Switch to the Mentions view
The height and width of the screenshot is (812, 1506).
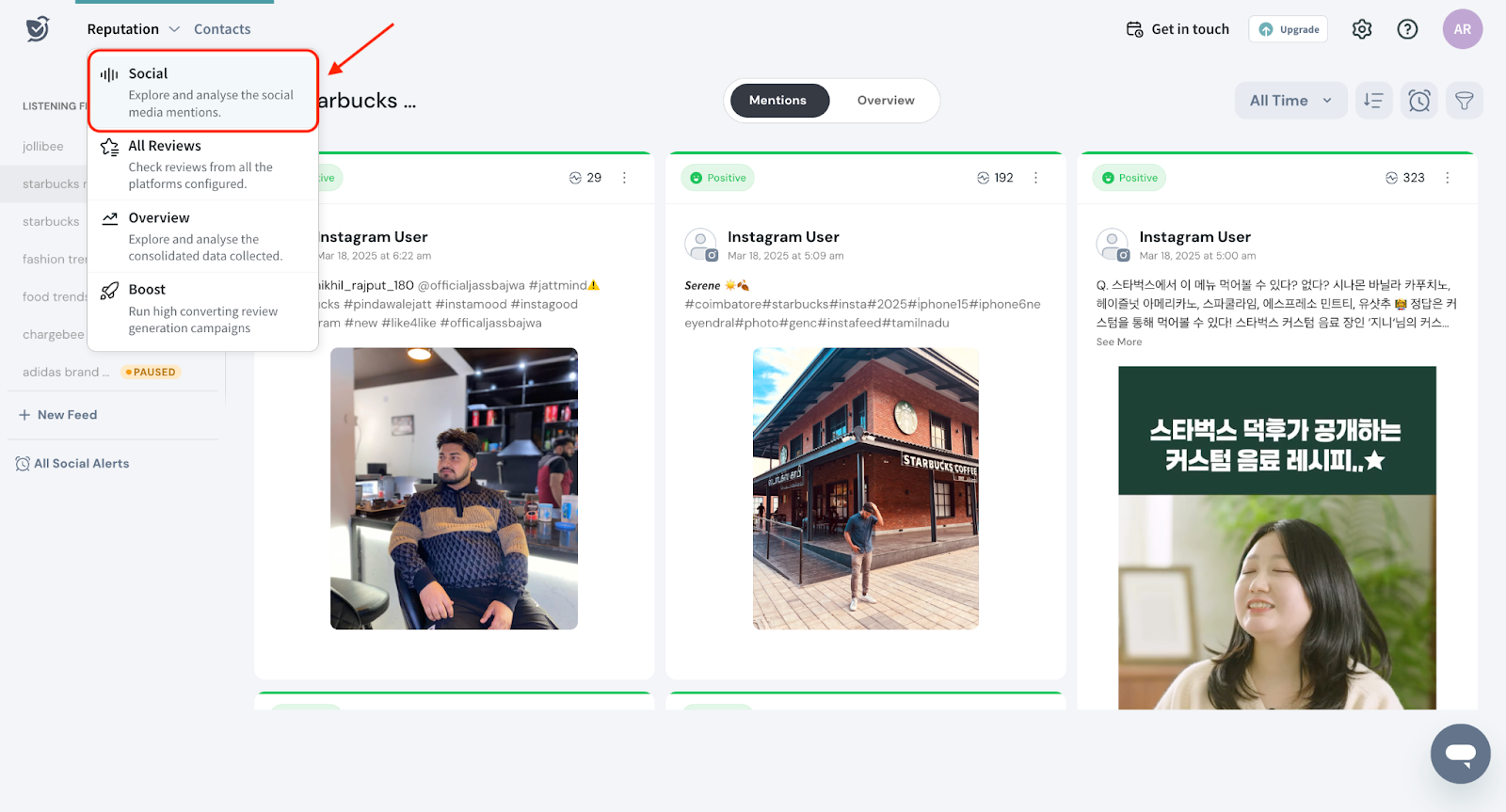click(777, 101)
